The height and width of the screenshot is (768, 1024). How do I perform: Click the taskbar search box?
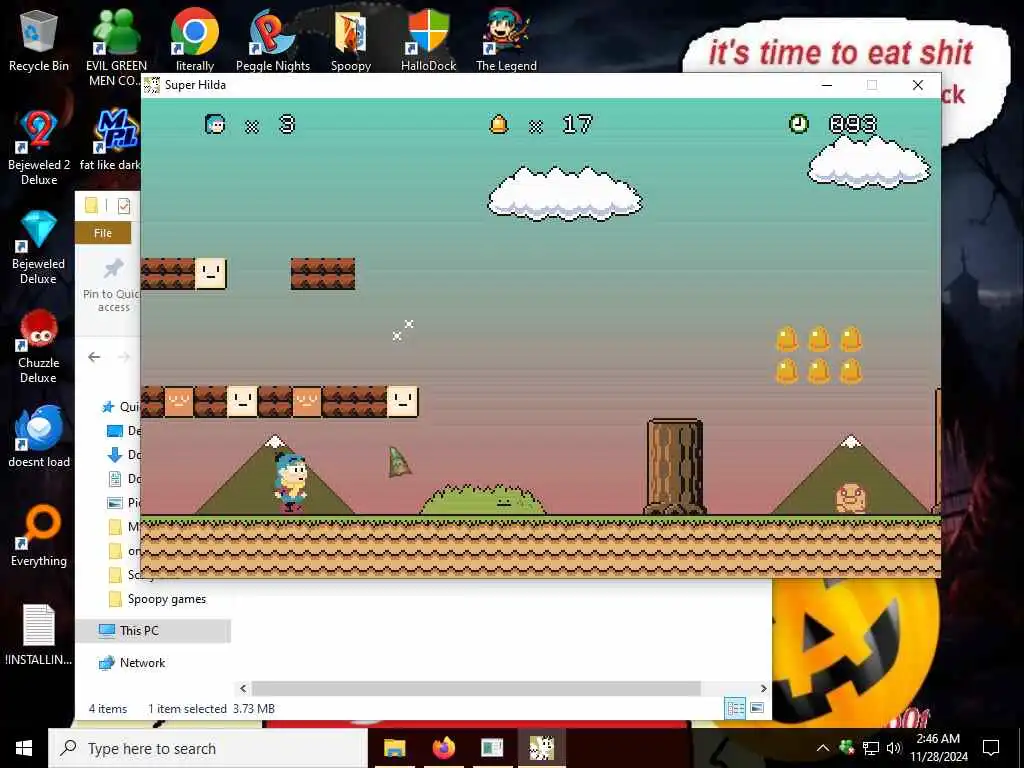208,748
